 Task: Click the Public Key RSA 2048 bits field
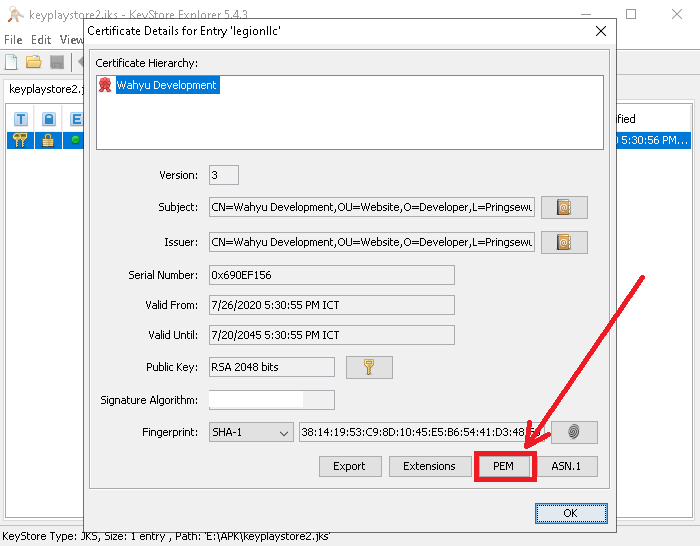point(272,367)
